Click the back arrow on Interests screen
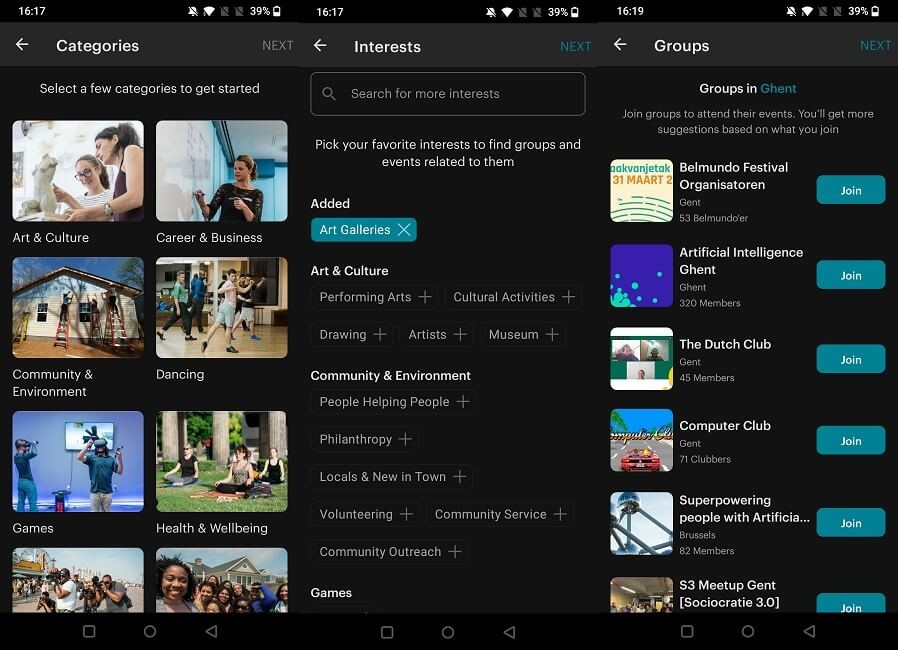 320,45
